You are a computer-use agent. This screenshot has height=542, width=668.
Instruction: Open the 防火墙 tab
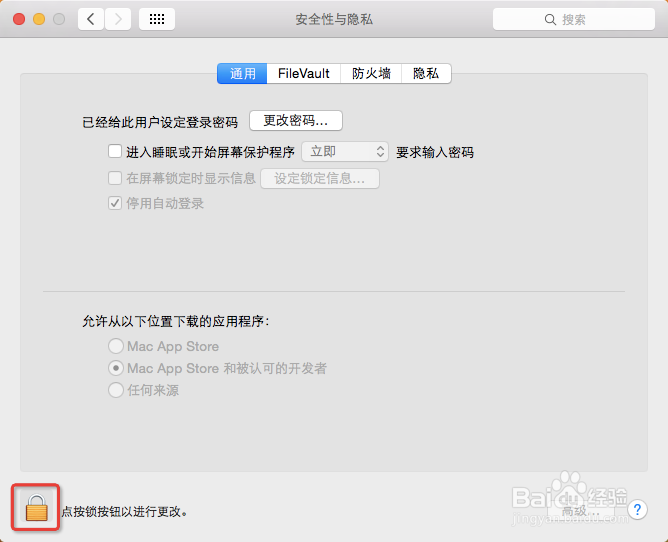(x=371, y=74)
